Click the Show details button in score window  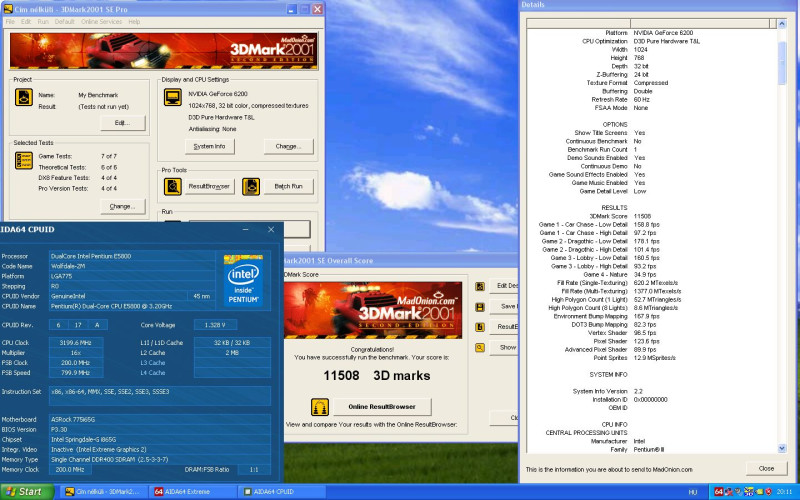[x=504, y=347]
